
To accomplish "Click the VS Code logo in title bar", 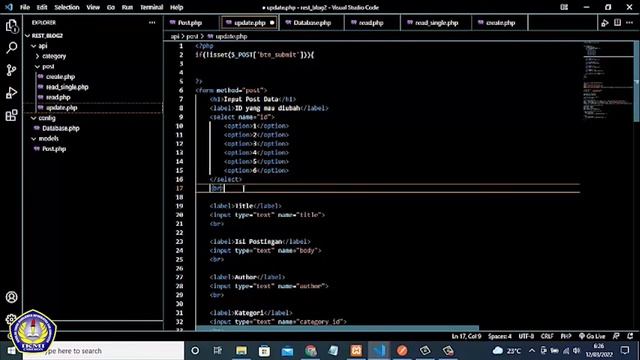I will 9,7.
